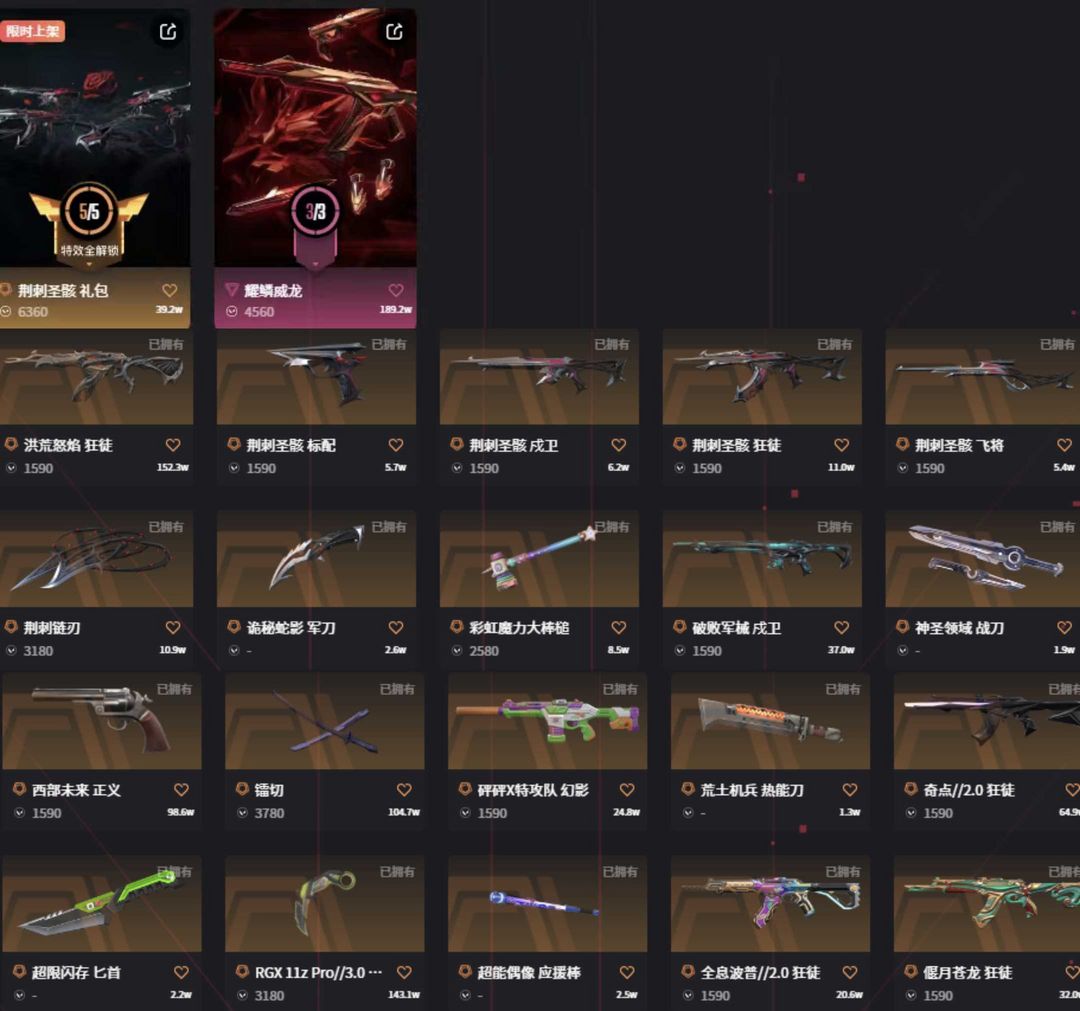Select the RGX 11z Pro//3.0 knife thumbnail
The image size is (1080, 1011).
(x=324, y=904)
